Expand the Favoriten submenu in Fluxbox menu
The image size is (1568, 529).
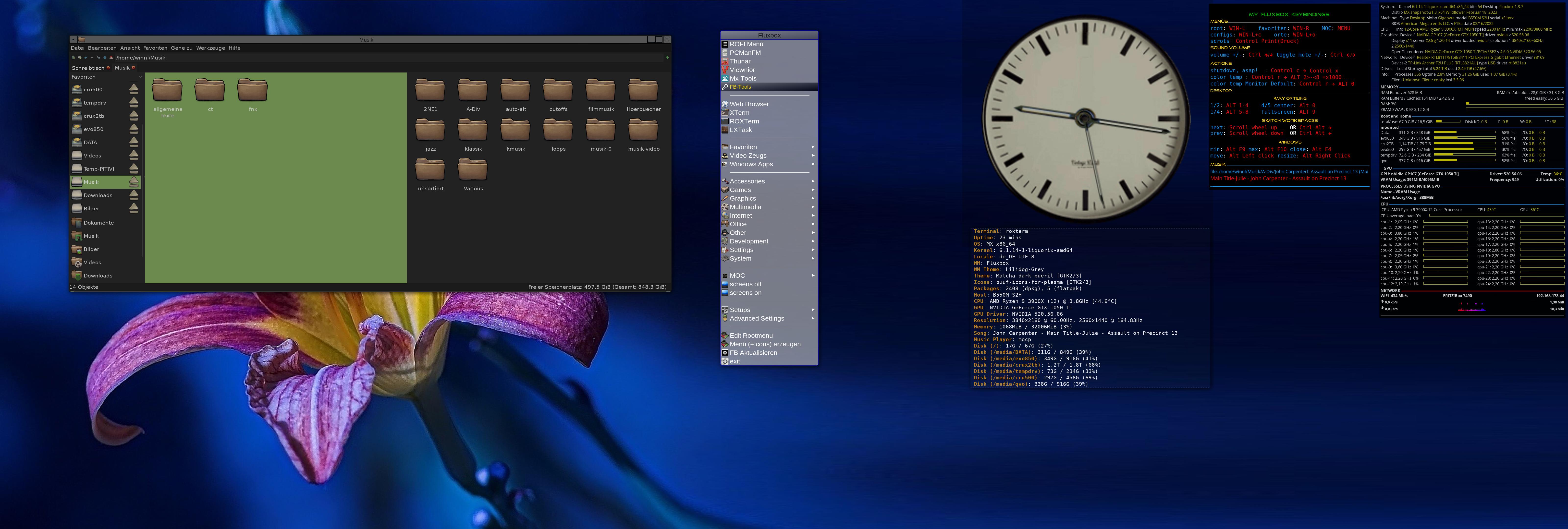[769, 147]
